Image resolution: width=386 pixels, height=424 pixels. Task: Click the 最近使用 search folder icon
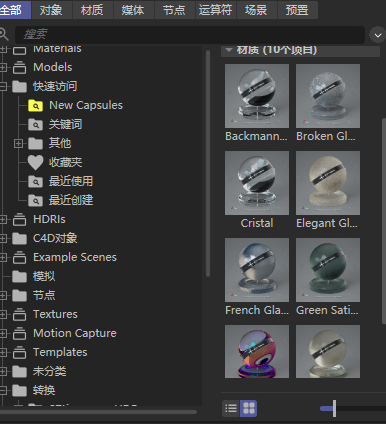tap(35, 182)
